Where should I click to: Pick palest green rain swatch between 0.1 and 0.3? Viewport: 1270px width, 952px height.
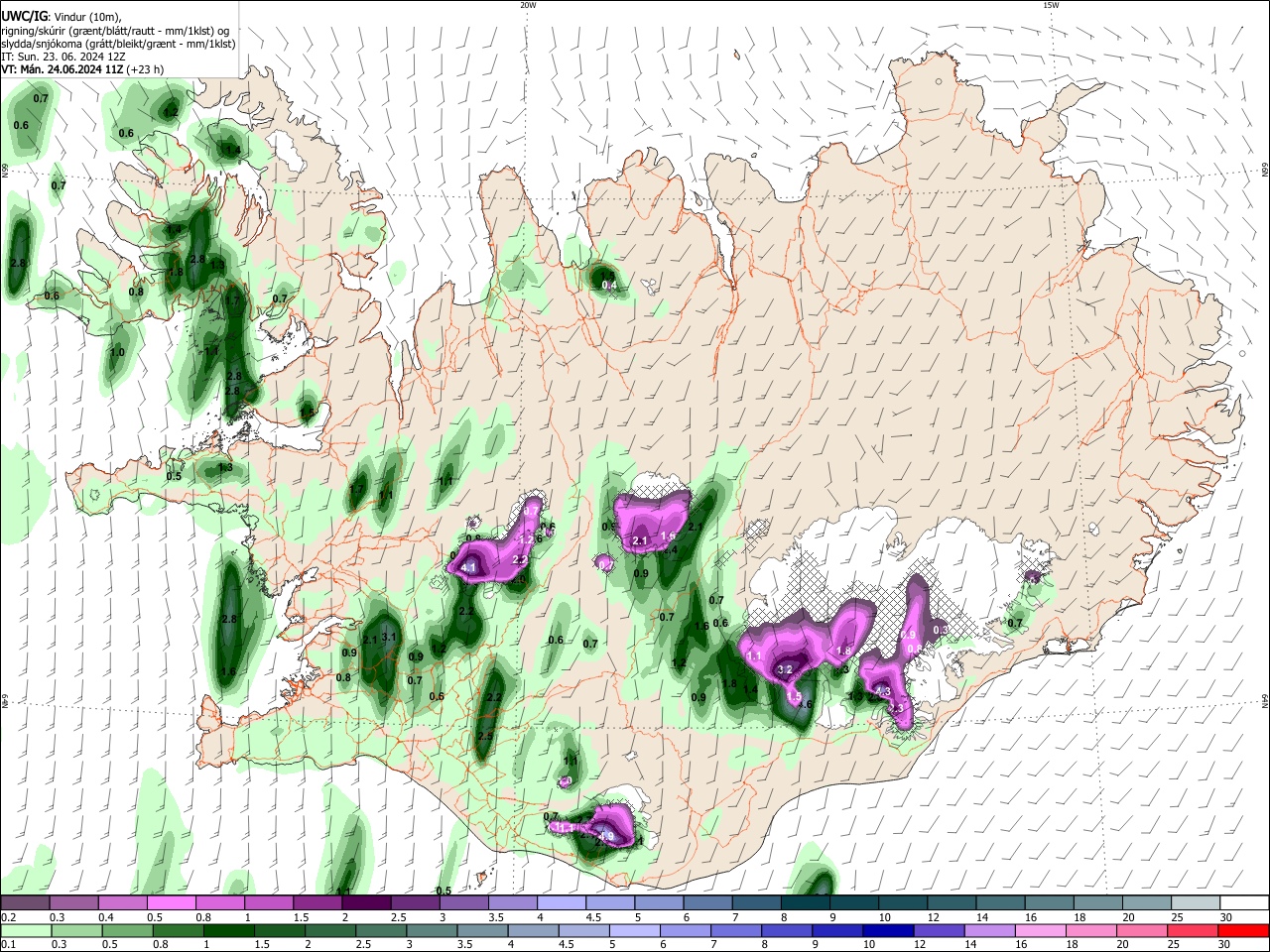25,931
